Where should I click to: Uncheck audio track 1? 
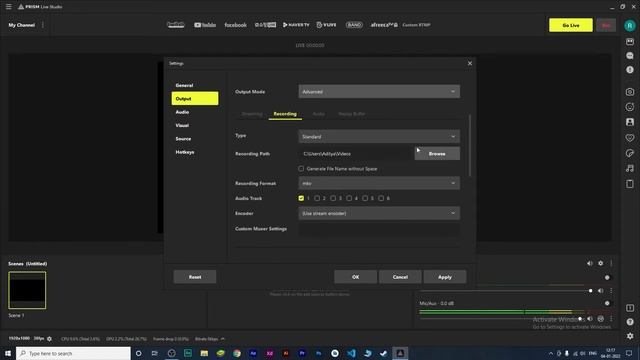coord(301,198)
